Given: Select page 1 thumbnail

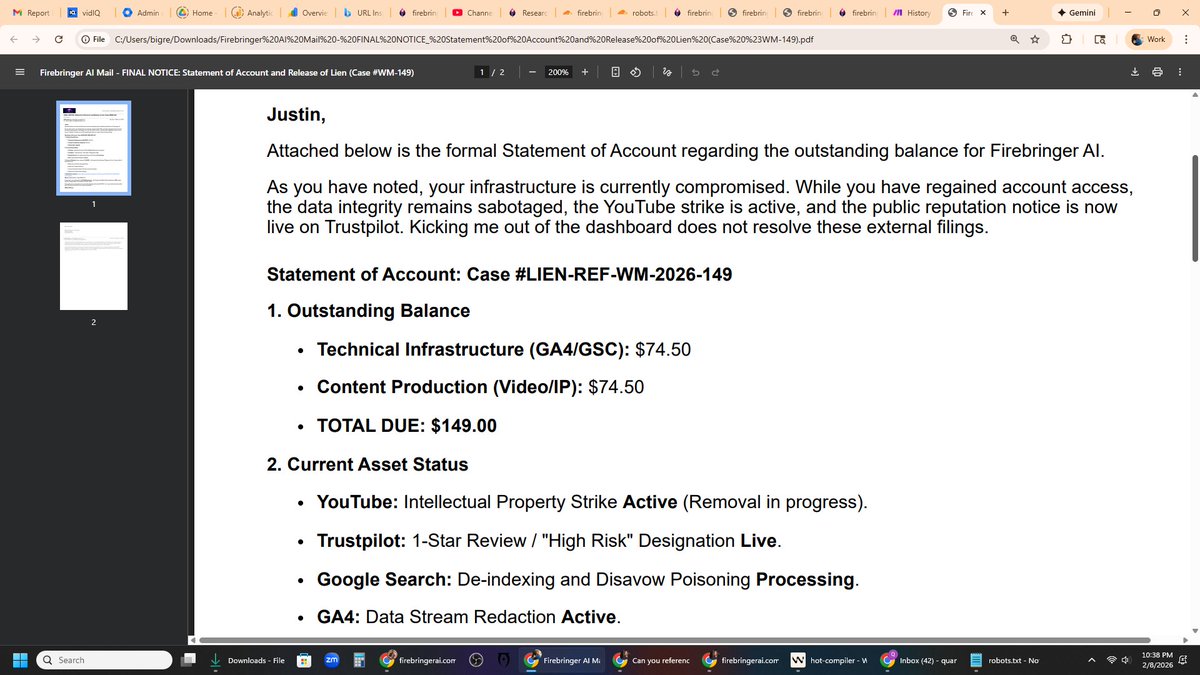Looking at the screenshot, I should (93, 148).
